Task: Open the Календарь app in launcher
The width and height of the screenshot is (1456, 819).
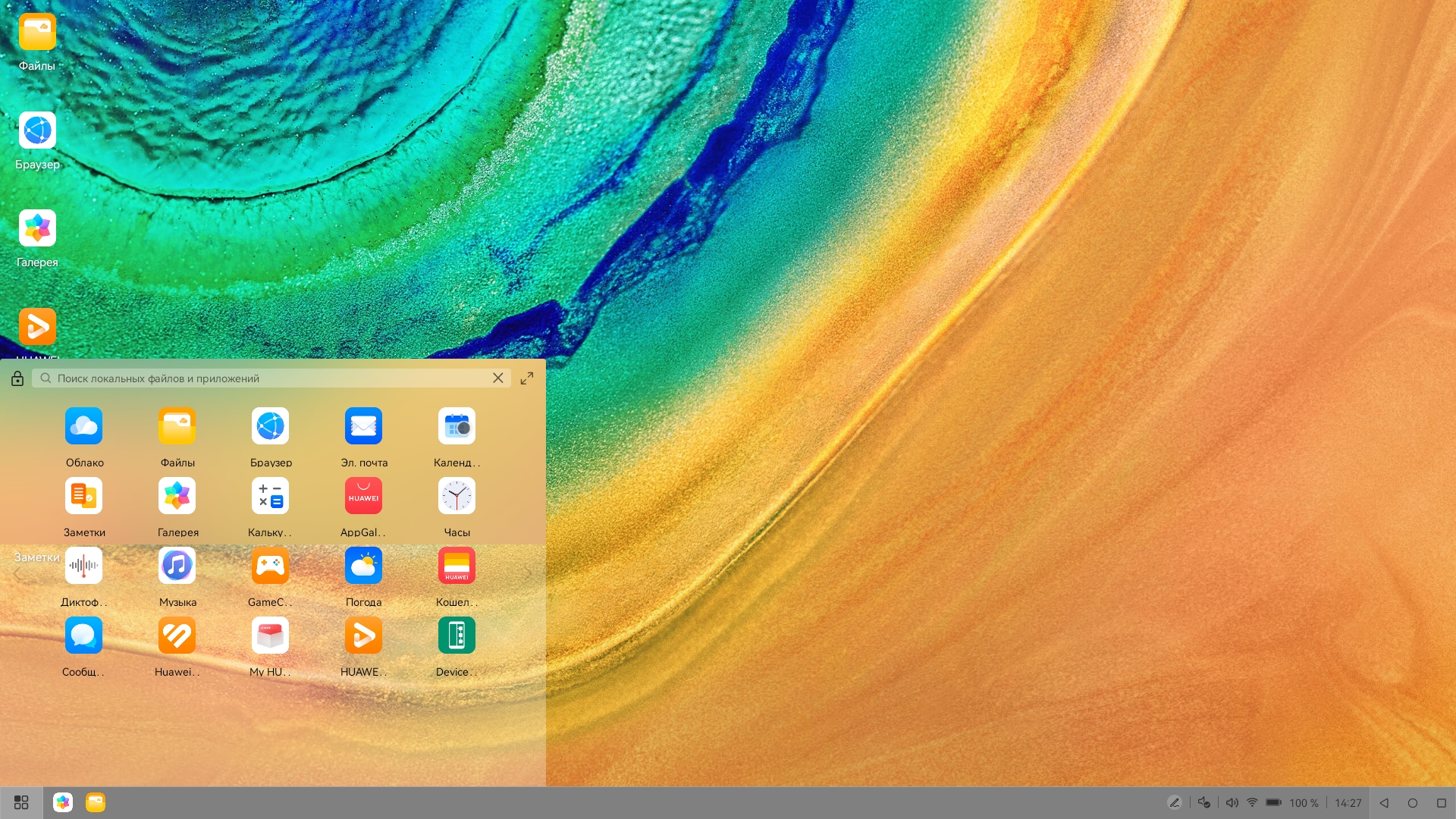Action: point(457,426)
